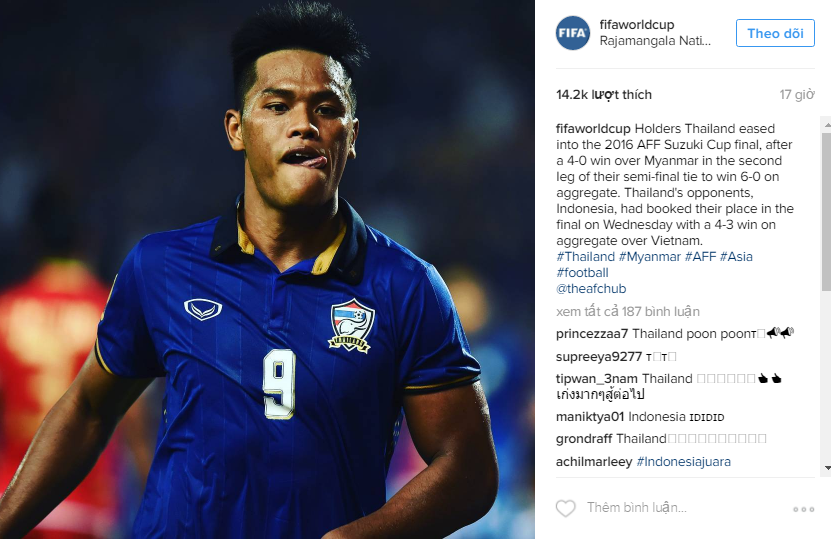This screenshot has width=831, height=539.
Task: Click the comments scrollbar up arrow
Action: (826, 125)
